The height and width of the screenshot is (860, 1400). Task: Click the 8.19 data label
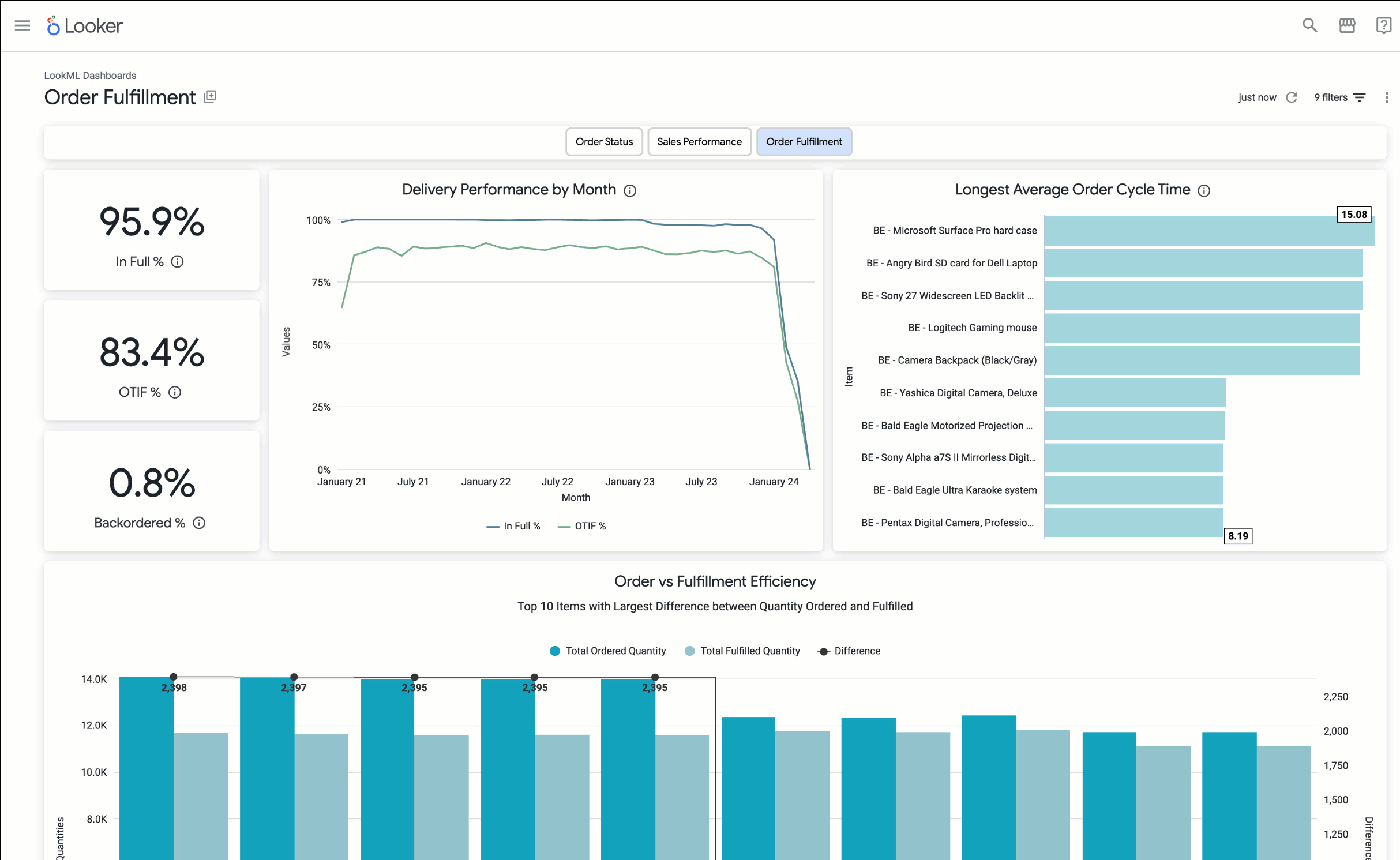coord(1238,536)
